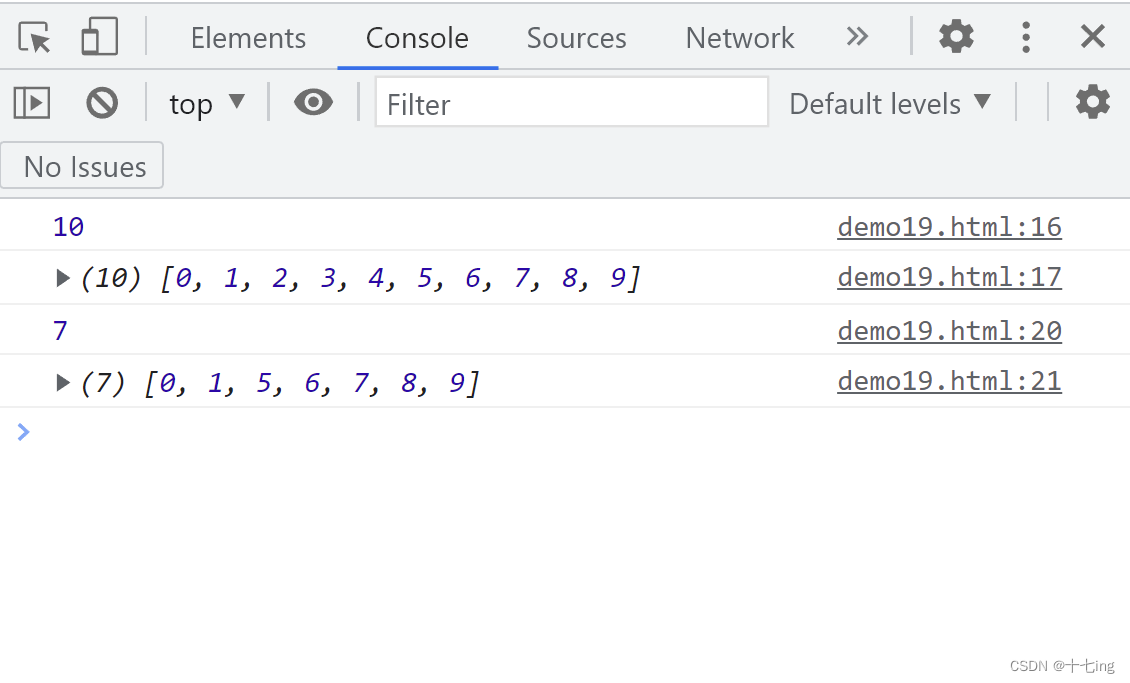The image size is (1130, 683).
Task: Open the Sources tab
Action: coord(577,37)
